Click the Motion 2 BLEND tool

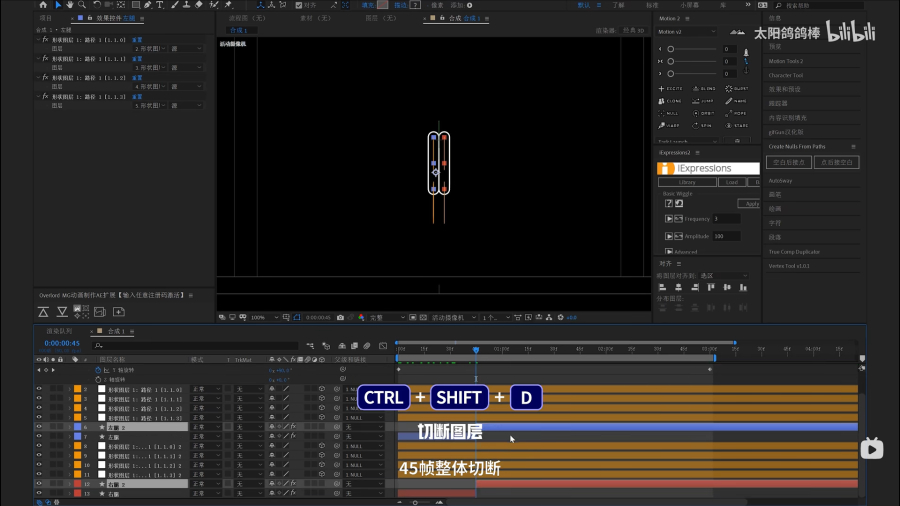tap(704, 88)
